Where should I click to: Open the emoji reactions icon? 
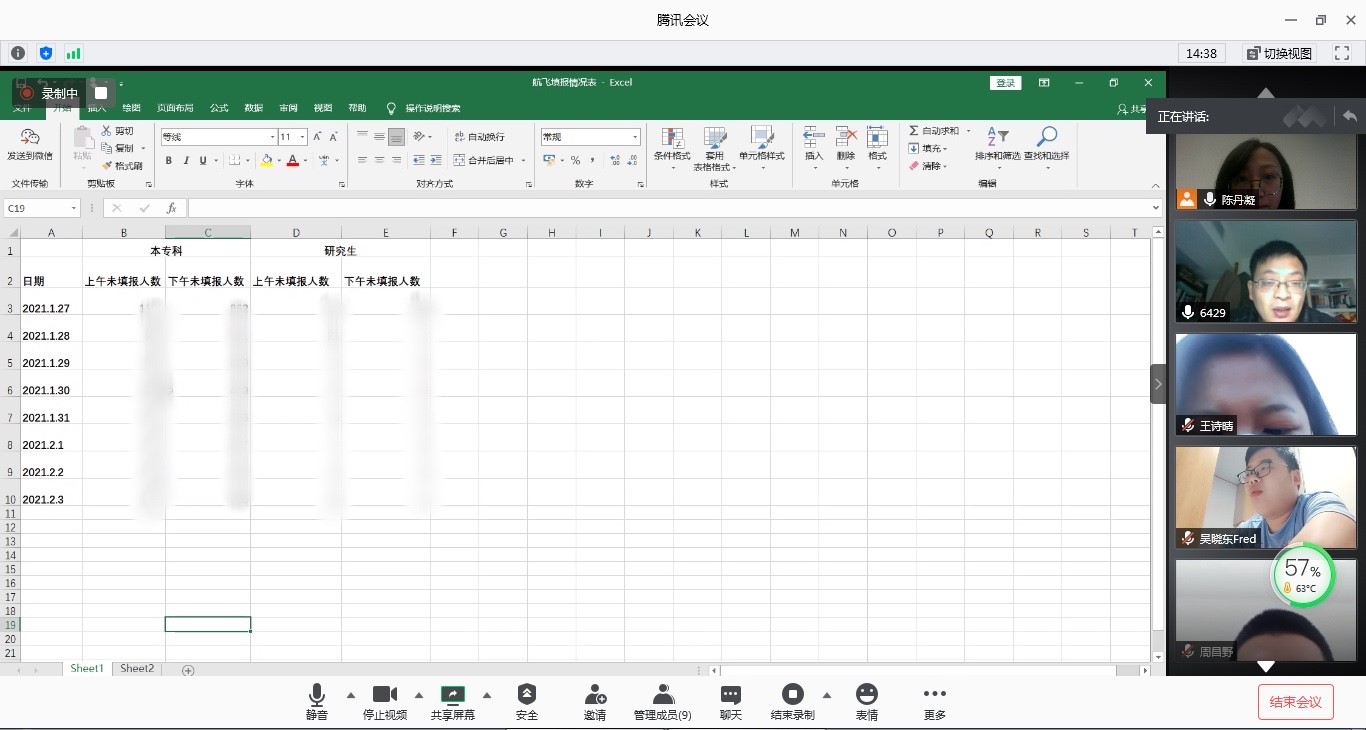(x=867, y=695)
